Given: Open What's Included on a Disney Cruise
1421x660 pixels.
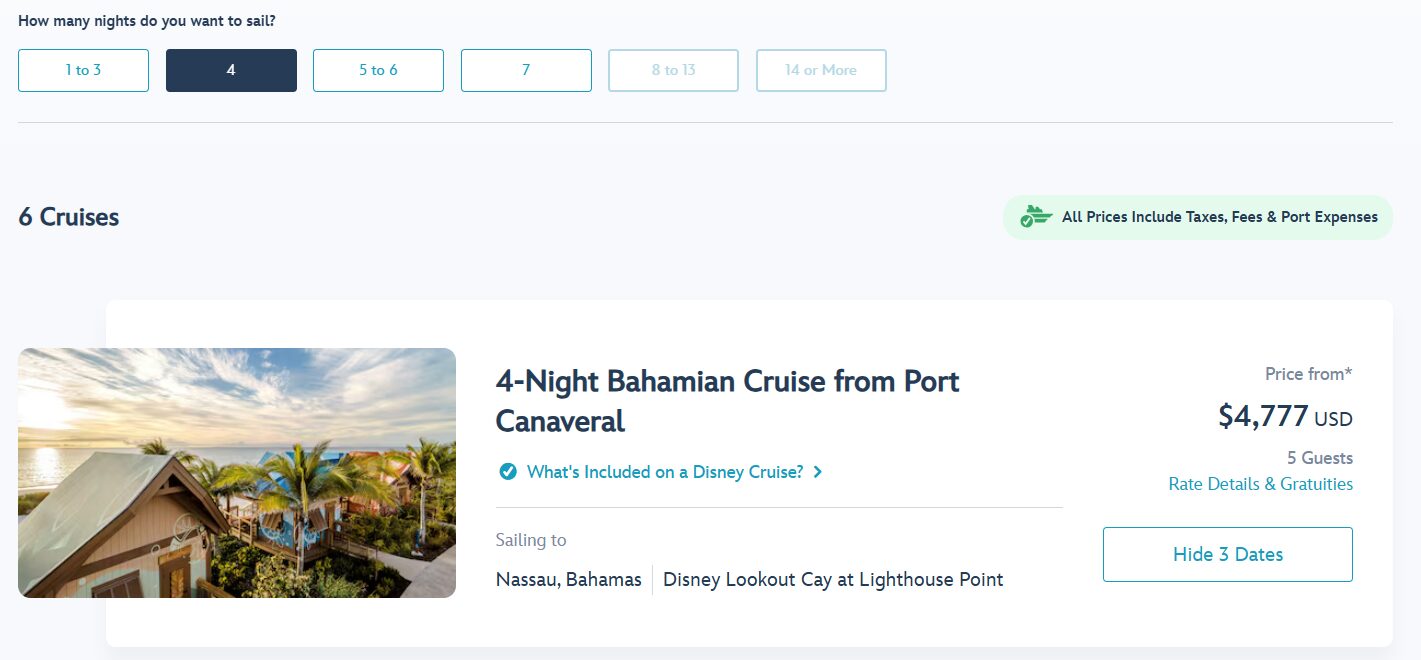Looking at the screenshot, I should pyautogui.click(x=665, y=472).
